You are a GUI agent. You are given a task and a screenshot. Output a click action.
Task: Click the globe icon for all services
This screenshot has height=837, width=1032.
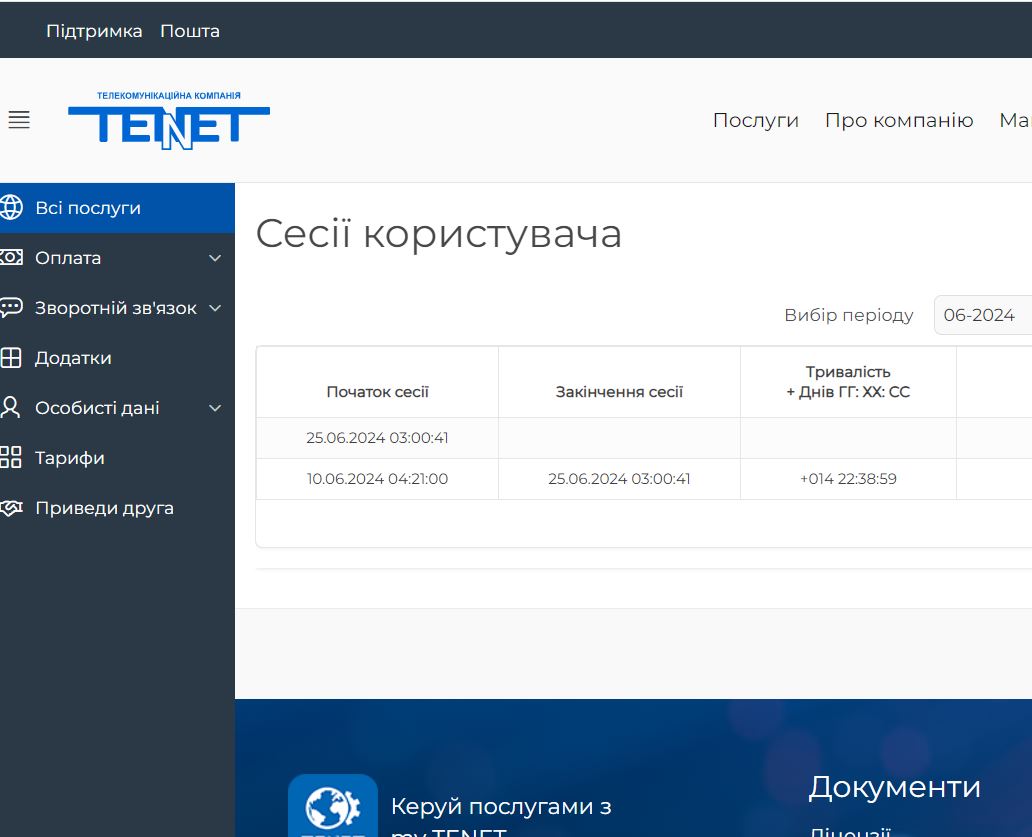[11, 208]
